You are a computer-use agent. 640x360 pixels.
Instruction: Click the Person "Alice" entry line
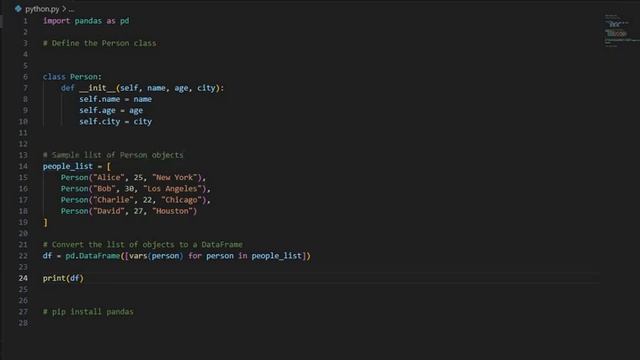[x=133, y=178]
